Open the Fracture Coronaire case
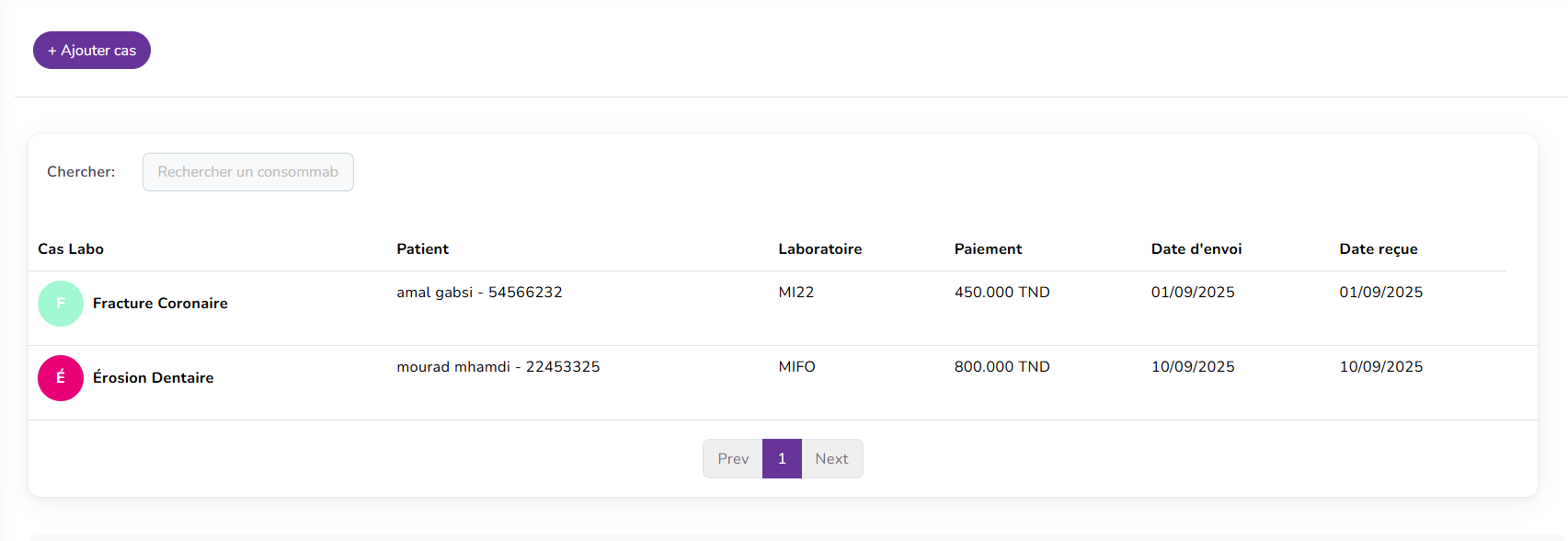 point(160,304)
